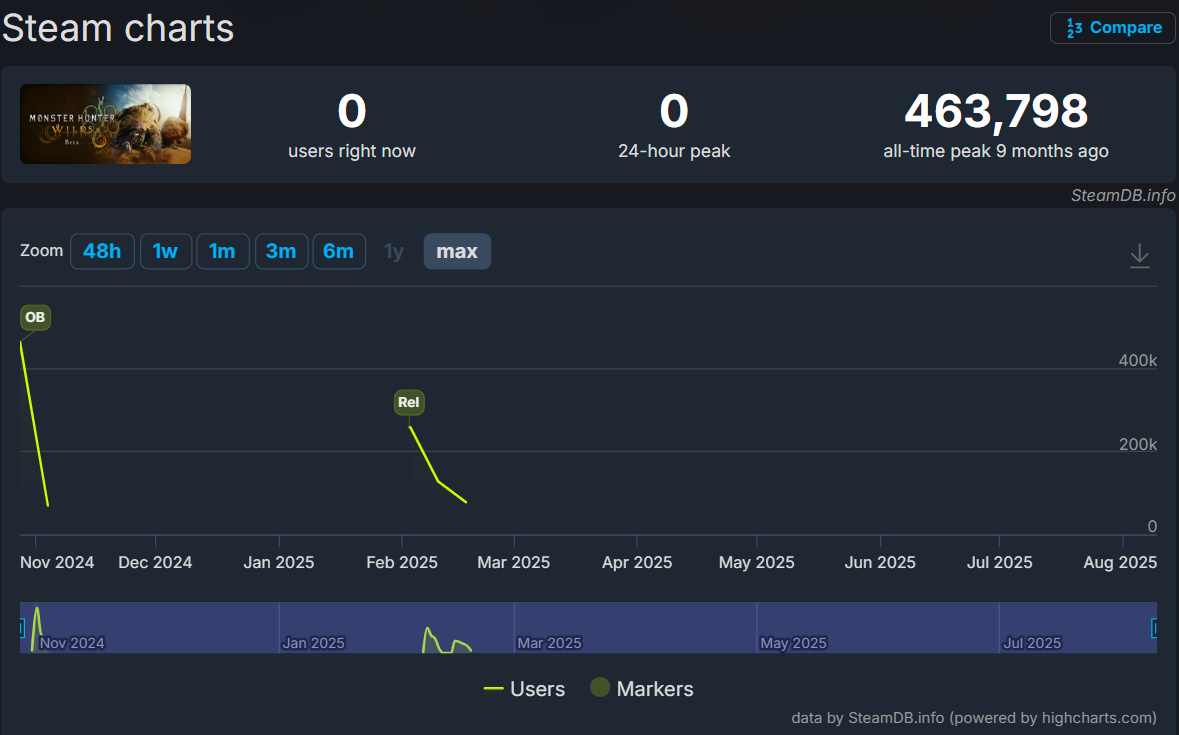Click the 'all-time peak 9 months ago' label
Viewport: 1179px width, 735px height.
tap(996, 151)
